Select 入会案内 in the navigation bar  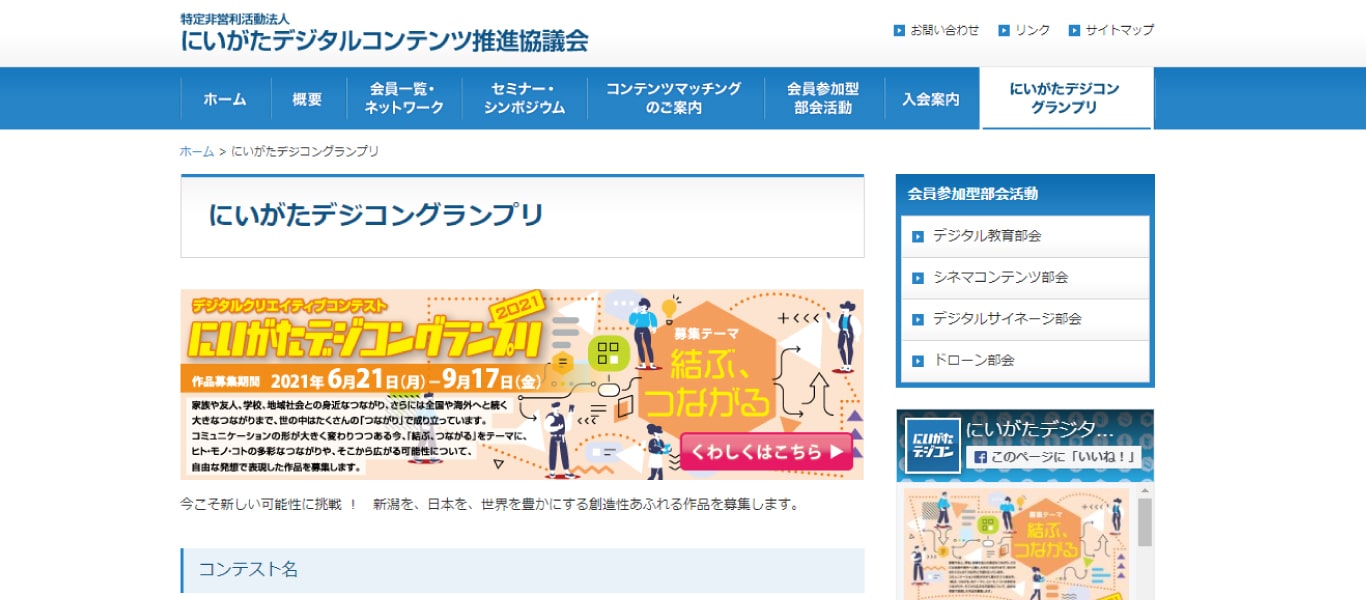(930, 99)
